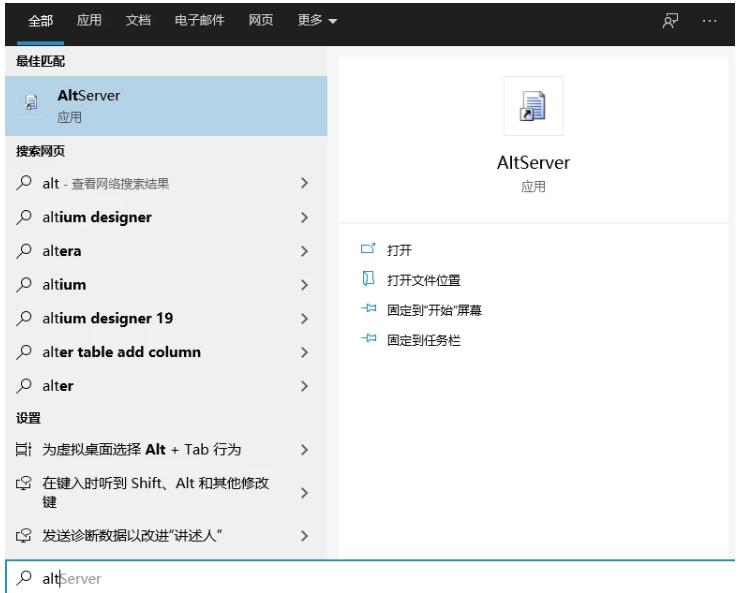The width and height of the screenshot is (740, 593).
Task: Click magnifier icon next to 'alter table add column'
Action: click(24, 352)
